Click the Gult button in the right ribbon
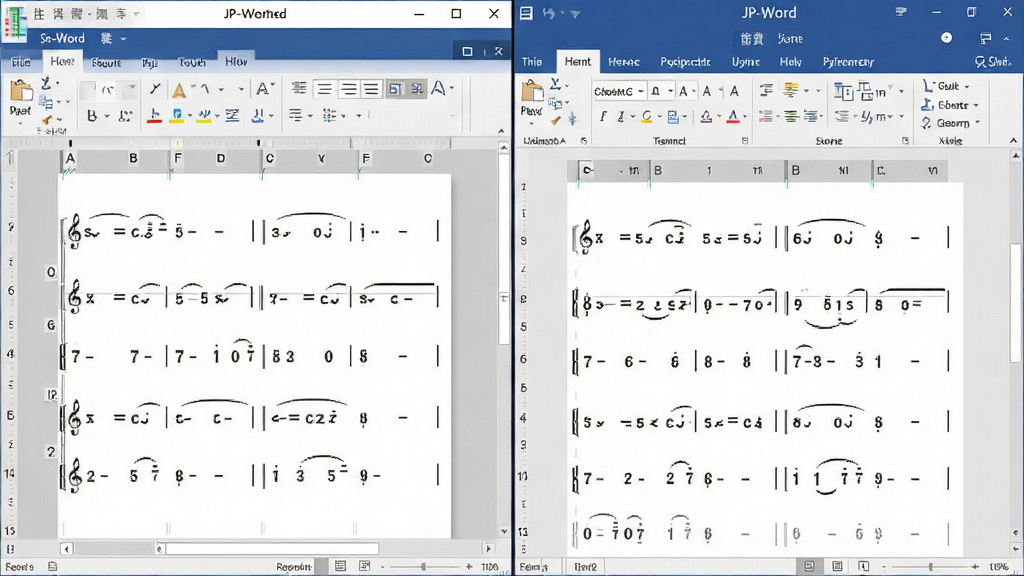Image resolution: width=1024 pixels, height=576 pixels. (x=946, y=86)
